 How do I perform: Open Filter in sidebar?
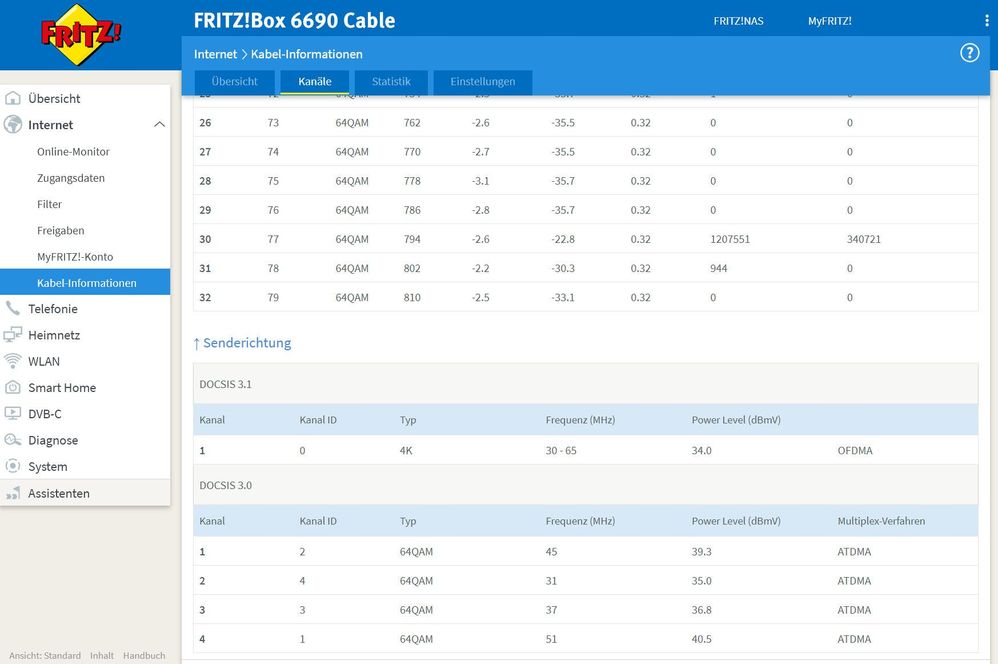click(50, 204)
